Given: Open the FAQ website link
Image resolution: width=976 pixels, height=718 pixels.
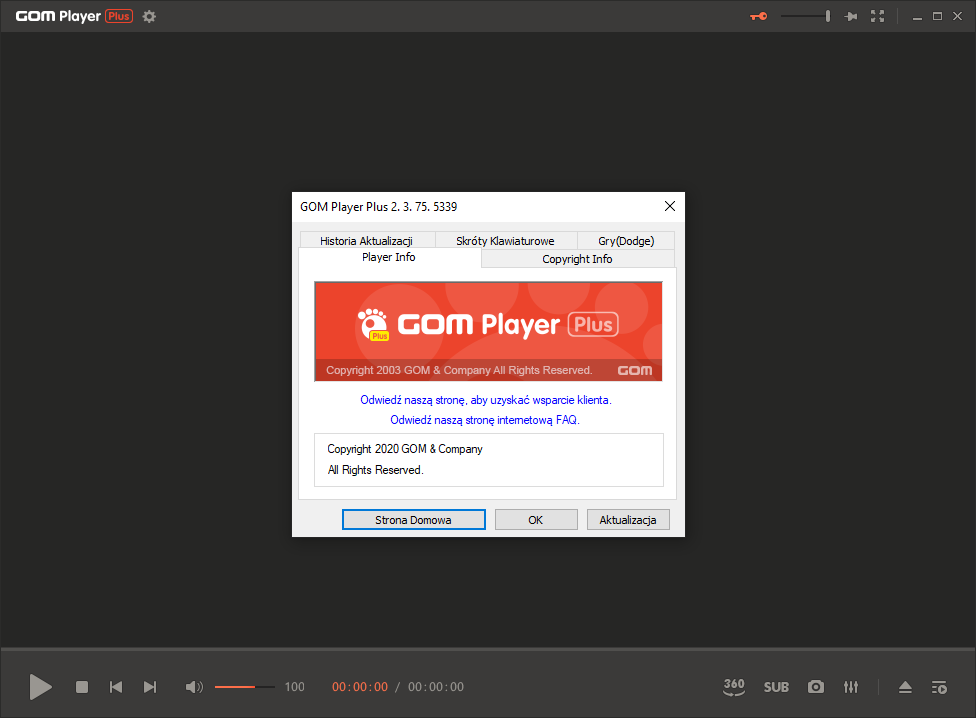Looking at the screenshot, I should click(x=485, y=420).
